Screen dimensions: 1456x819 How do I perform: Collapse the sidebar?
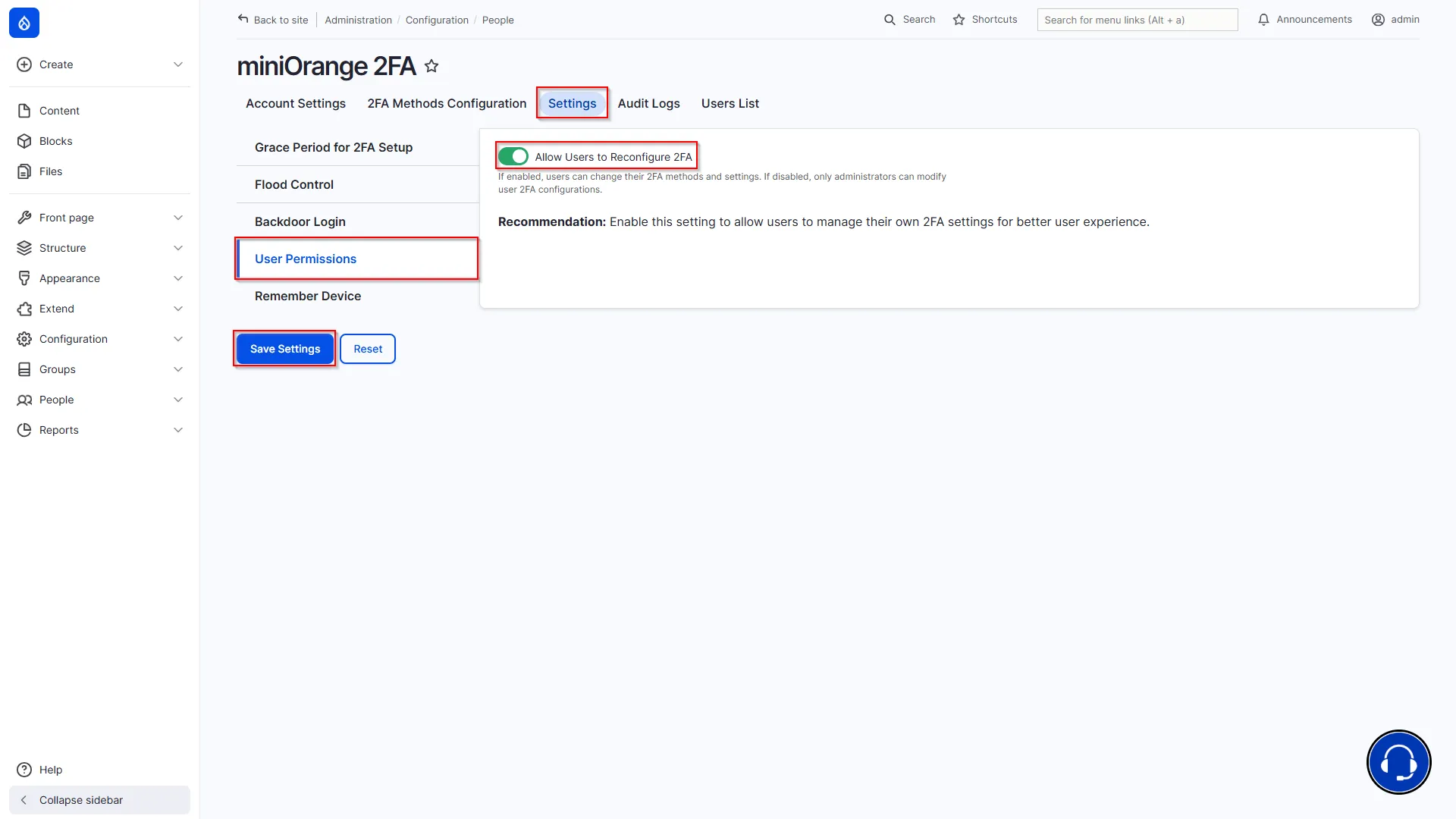(x=99, y=800)
